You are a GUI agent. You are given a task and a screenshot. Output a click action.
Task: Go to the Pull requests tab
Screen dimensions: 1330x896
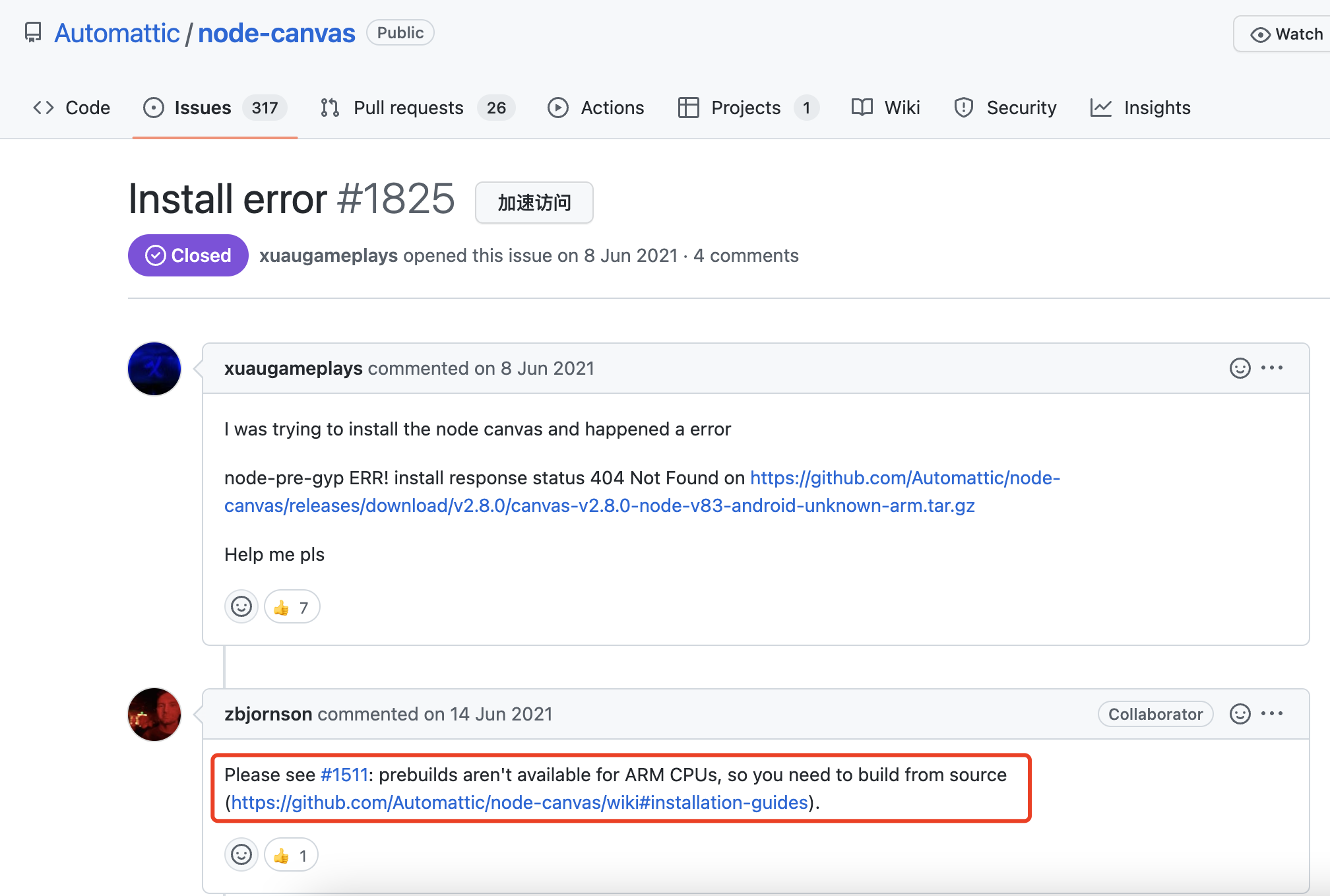point(417,108)
